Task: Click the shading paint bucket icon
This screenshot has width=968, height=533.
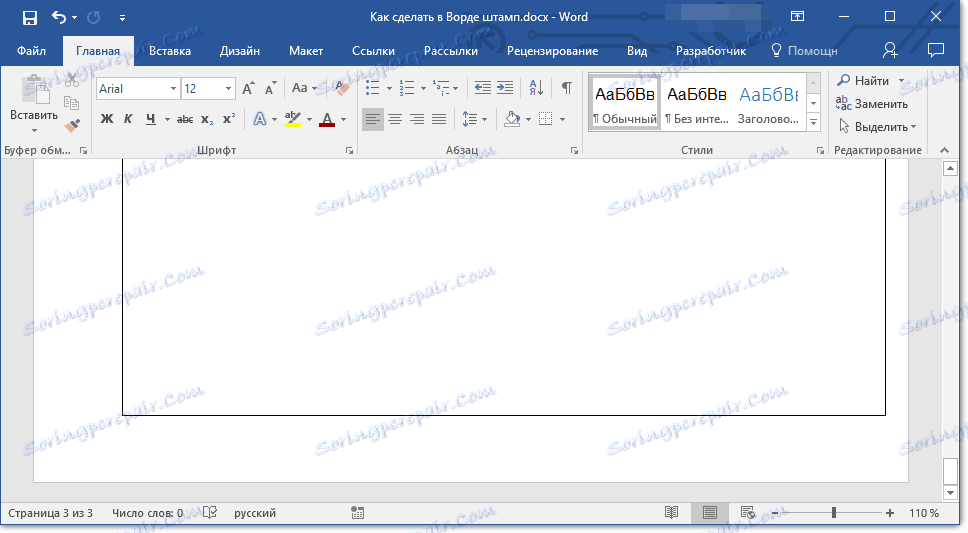Action: click(512, 119)
